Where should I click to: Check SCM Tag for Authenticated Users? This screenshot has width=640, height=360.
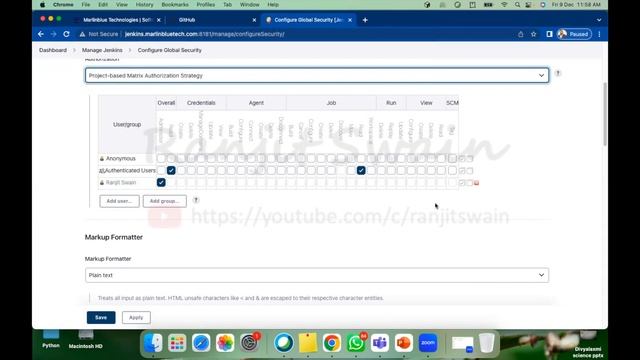452,170
